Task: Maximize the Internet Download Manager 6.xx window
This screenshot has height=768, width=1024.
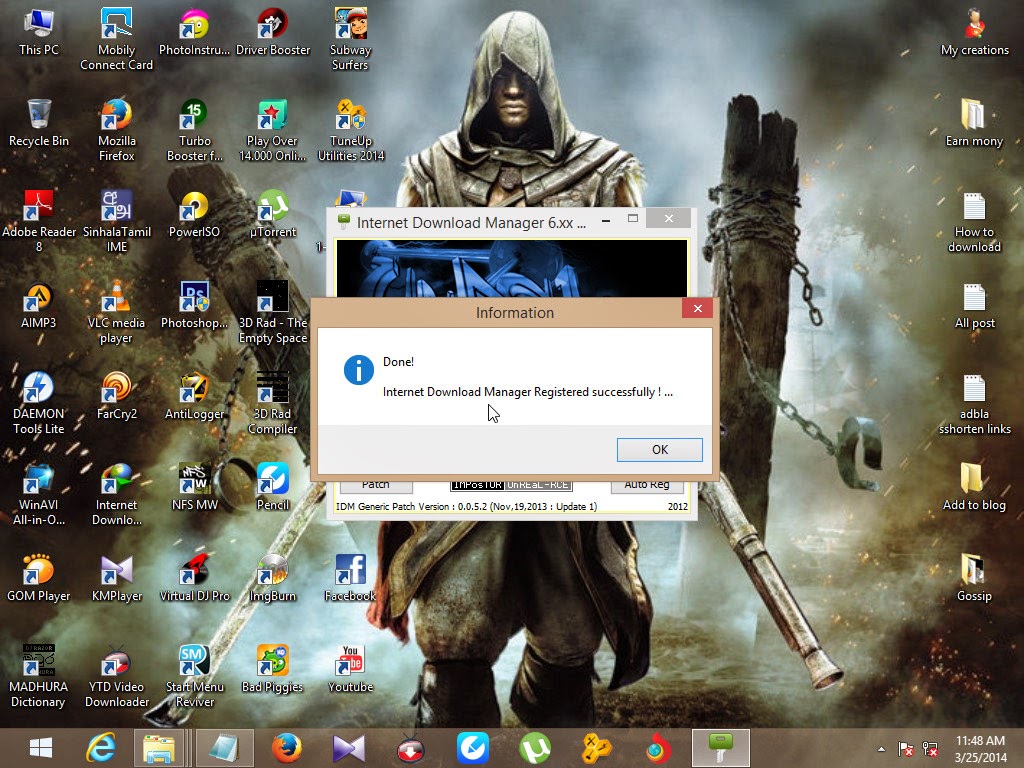Action: [x=633, y=219]
